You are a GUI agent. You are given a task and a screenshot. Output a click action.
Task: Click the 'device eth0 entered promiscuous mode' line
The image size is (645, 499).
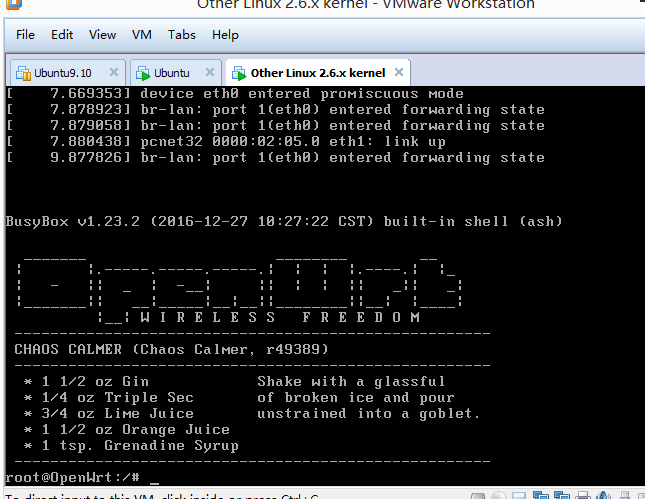coord(235,93)
